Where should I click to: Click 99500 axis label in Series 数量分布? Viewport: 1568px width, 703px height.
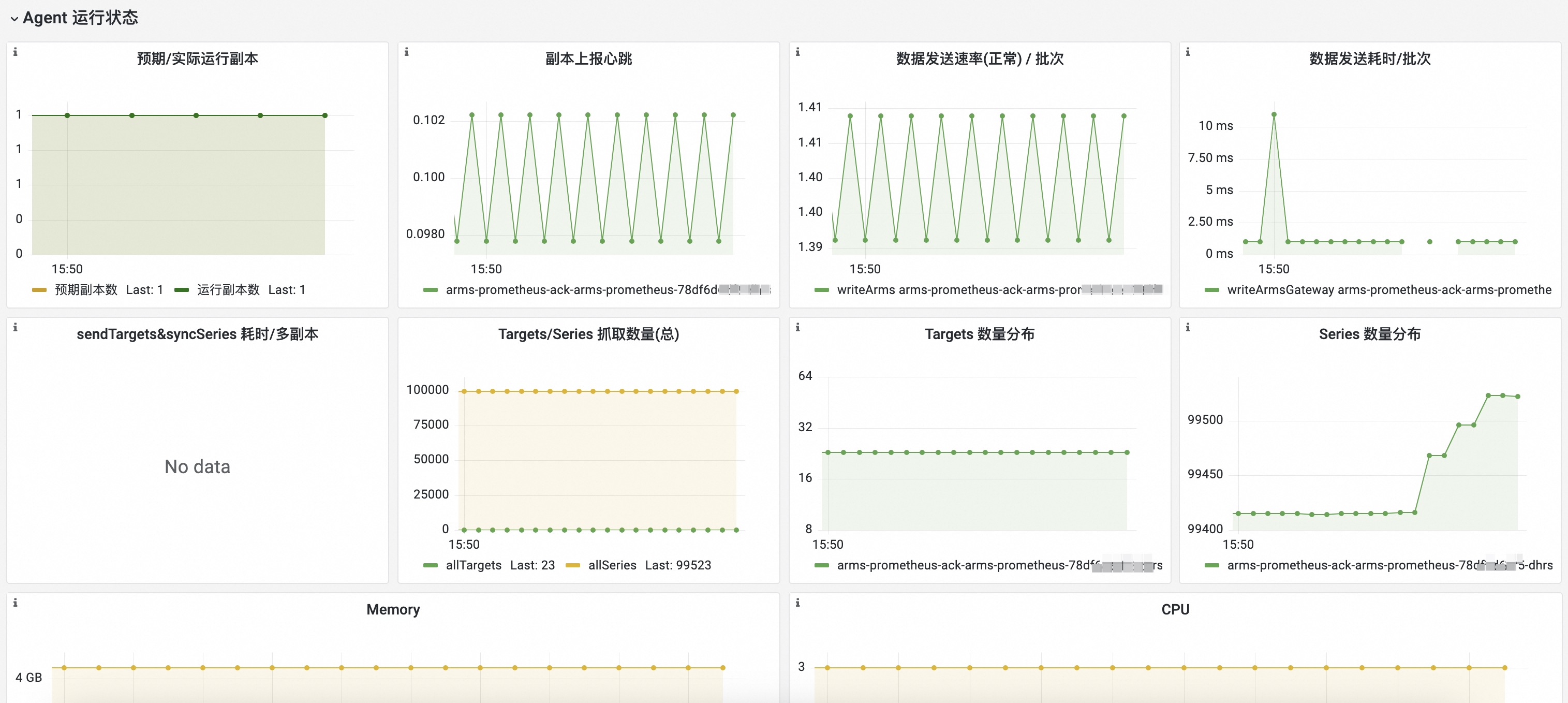pos(1205,419)
